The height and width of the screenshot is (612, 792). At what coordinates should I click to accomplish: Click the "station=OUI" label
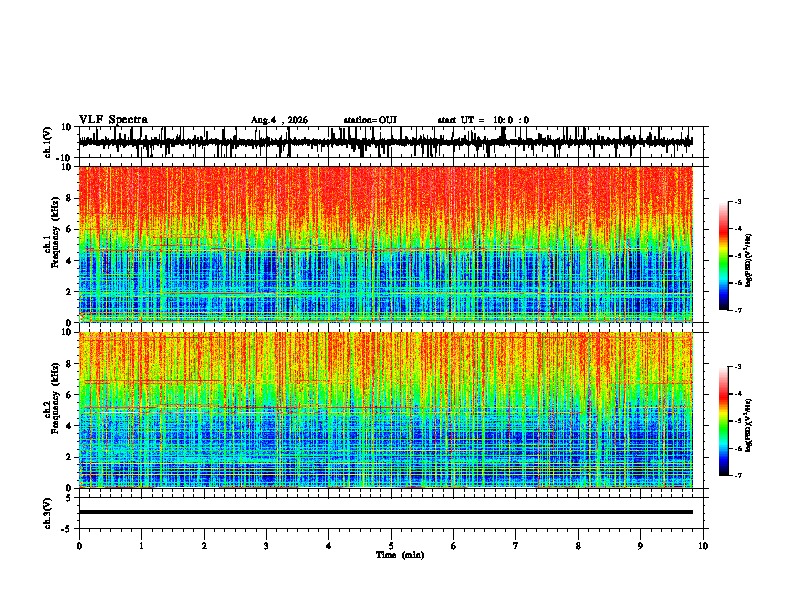370,120
